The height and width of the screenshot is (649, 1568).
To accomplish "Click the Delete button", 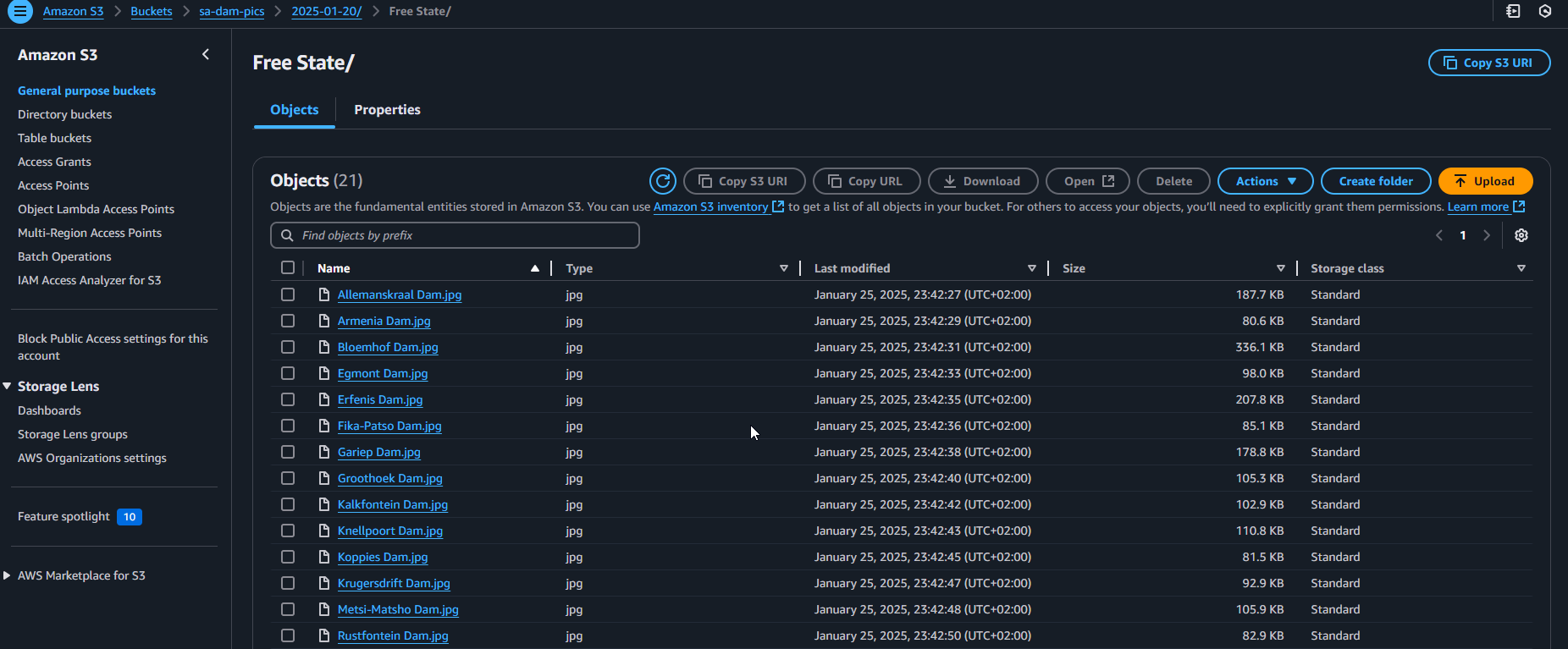I will (x=1173, y=181).
